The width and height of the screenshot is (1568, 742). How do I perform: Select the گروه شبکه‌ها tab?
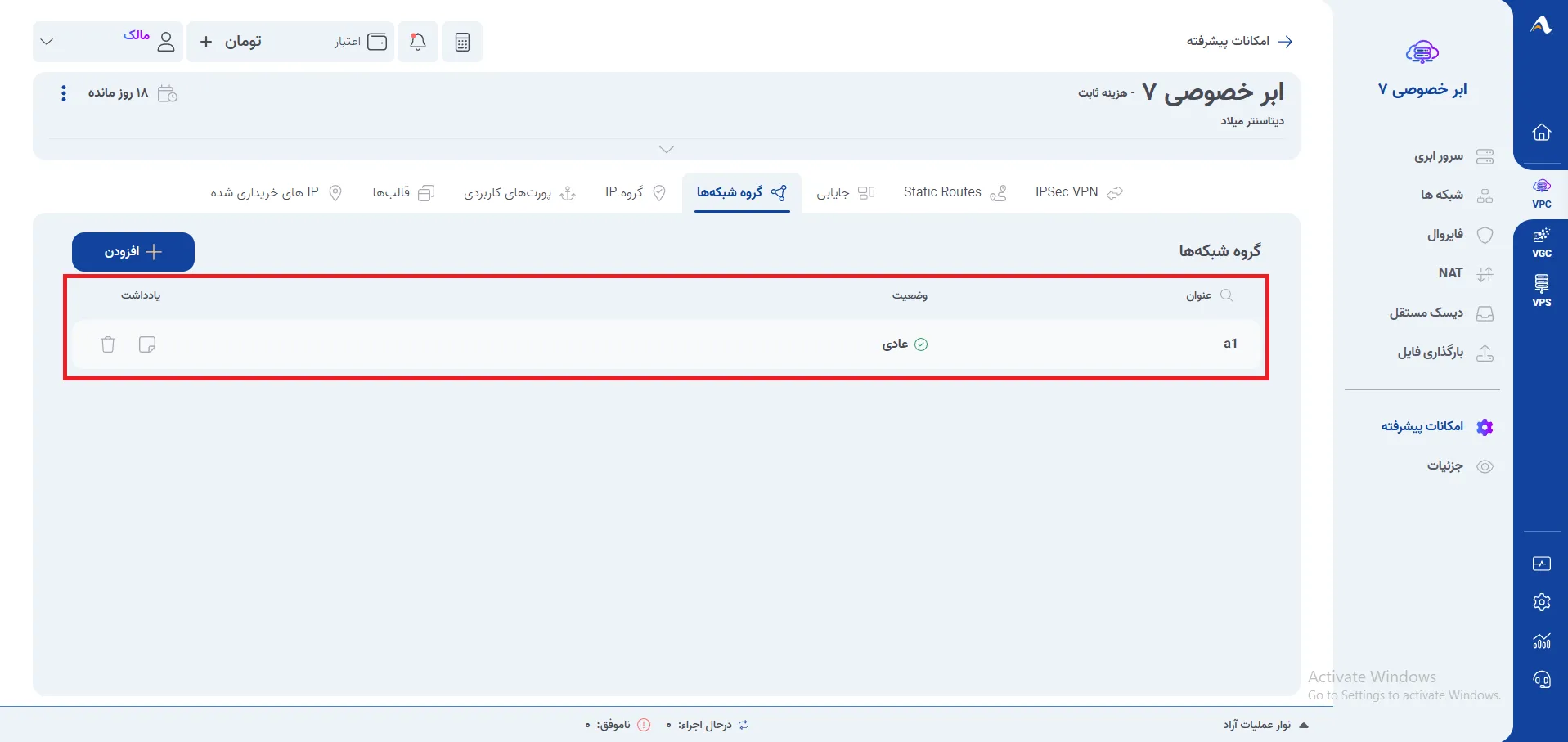click(742, 192)
